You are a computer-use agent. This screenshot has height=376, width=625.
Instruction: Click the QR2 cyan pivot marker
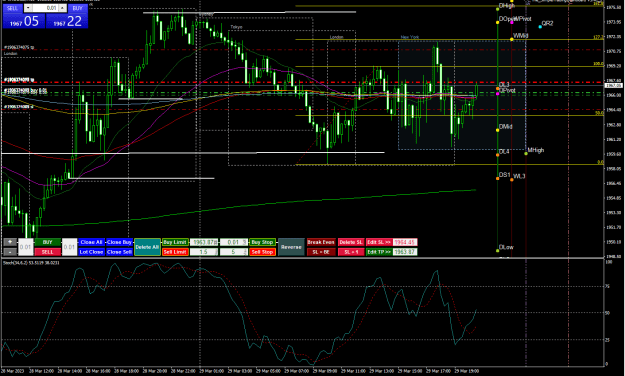pos(540,27)
